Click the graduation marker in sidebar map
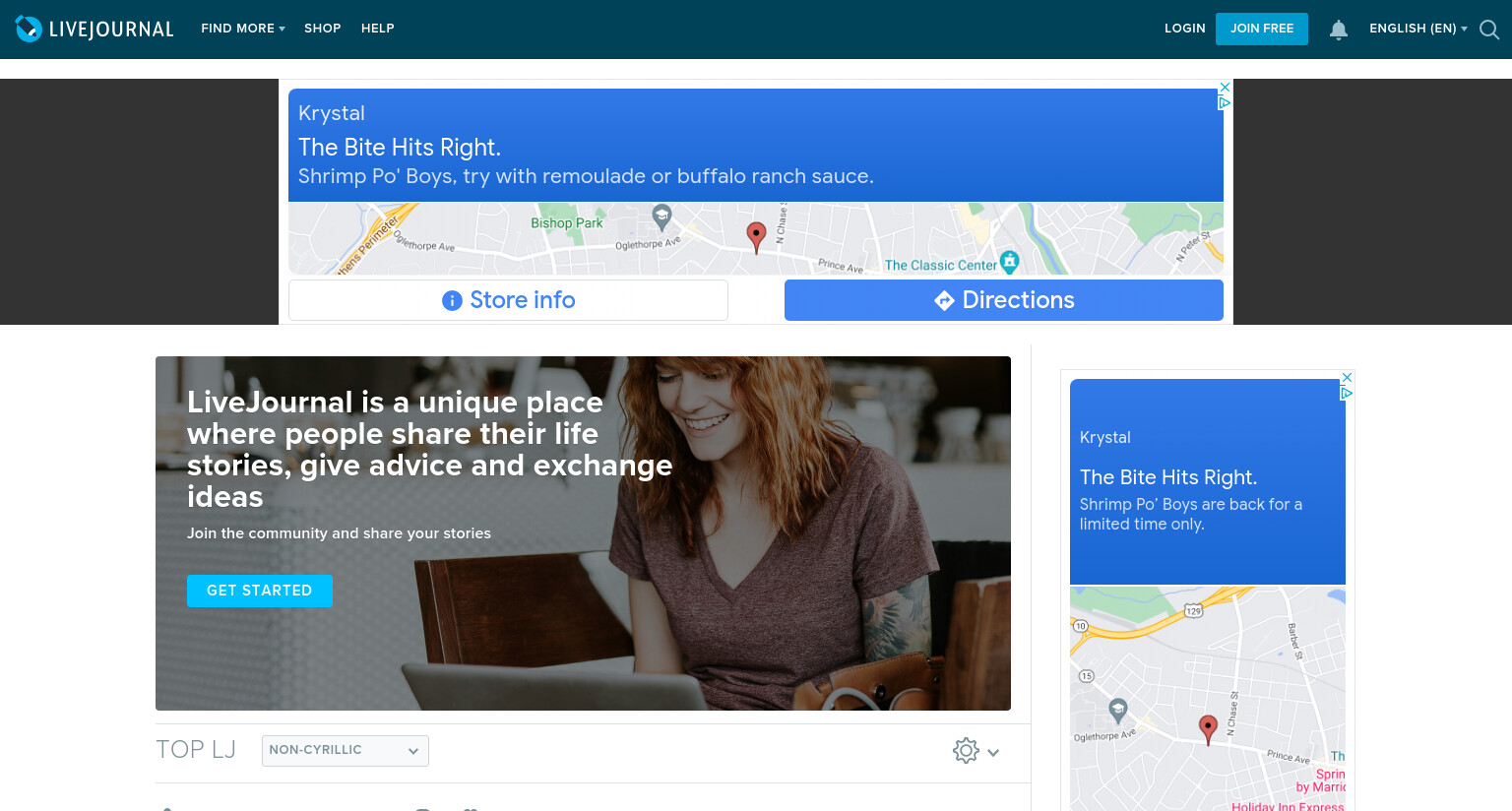Viewport: 1512px width, 811px height. (1118, 710)
